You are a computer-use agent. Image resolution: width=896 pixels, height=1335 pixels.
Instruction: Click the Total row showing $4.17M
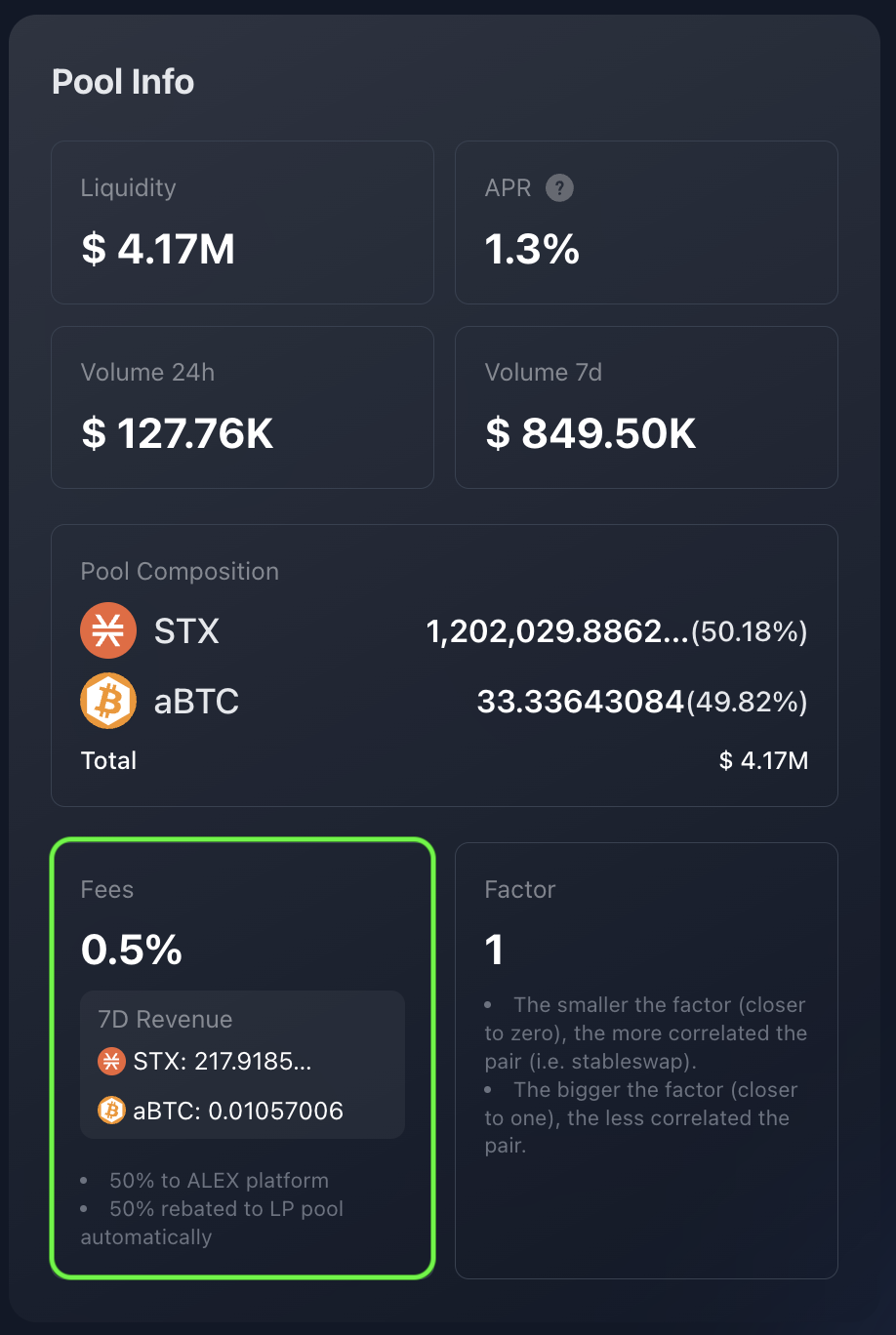444,760
